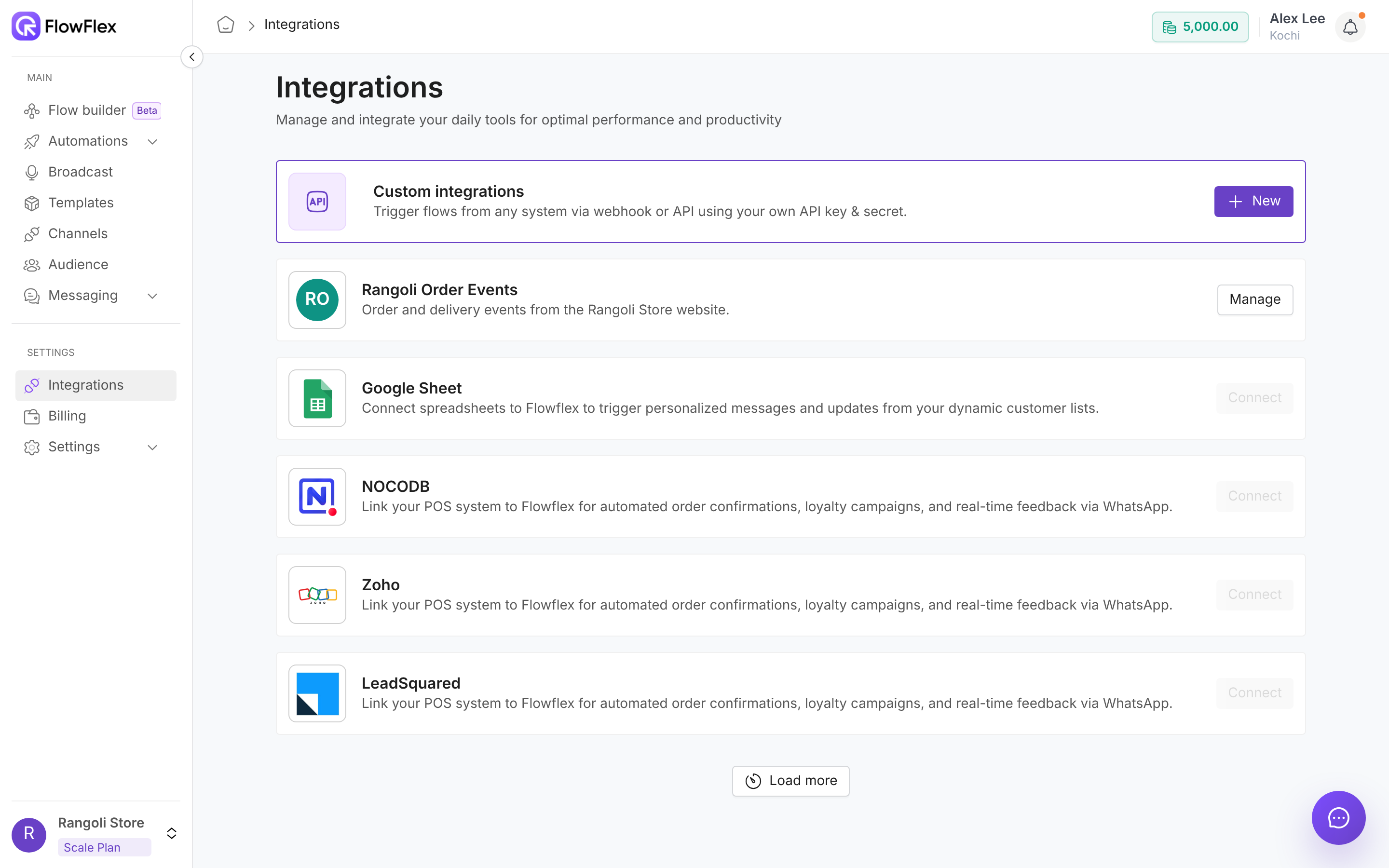Connect the Zoho integration
Viewport: 1389px width, 868px height.
1255,595
